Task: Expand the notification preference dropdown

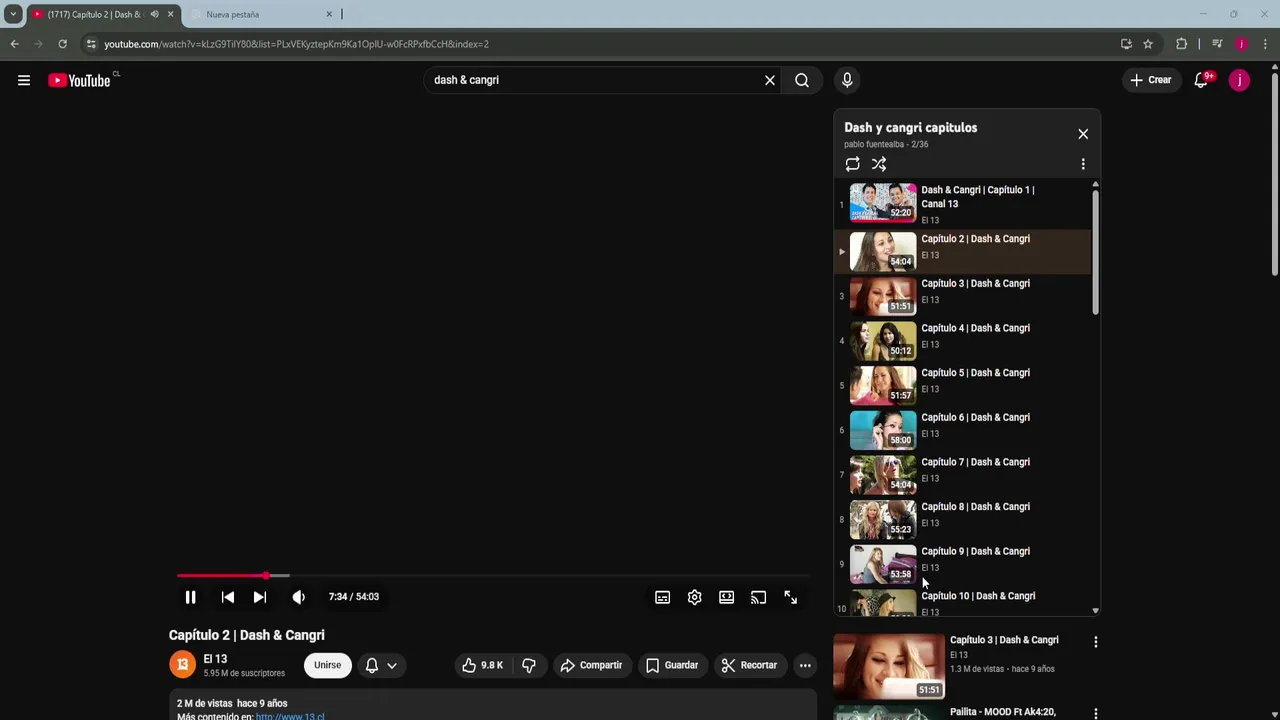Action: coord(392,665)
